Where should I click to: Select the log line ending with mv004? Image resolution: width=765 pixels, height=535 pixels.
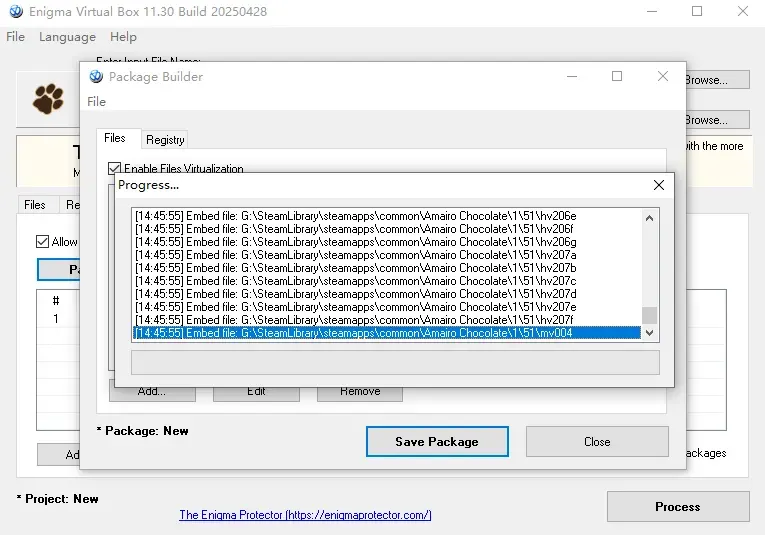tap(386, 333)
